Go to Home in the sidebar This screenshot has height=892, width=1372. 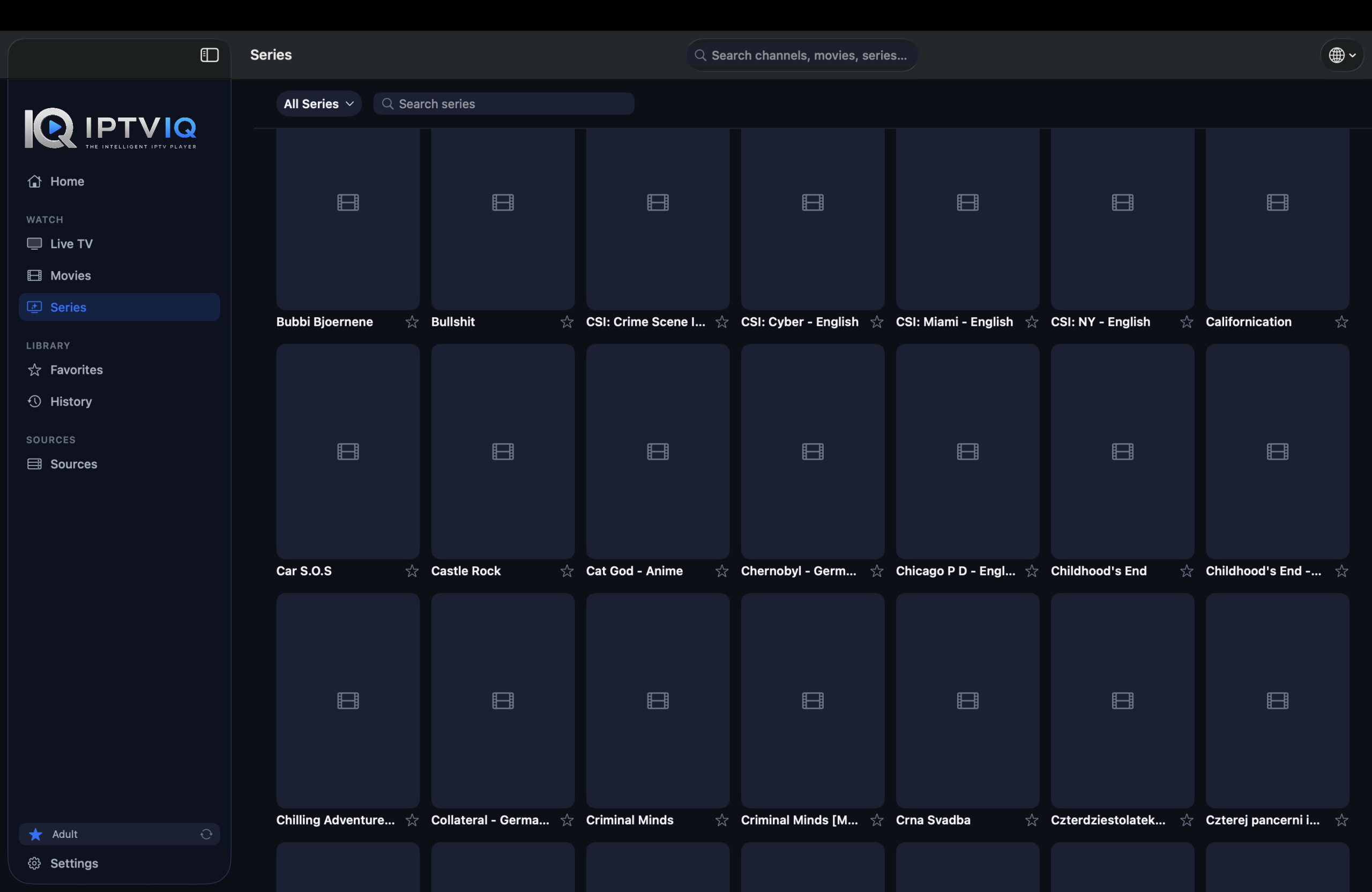coord(120,182)
